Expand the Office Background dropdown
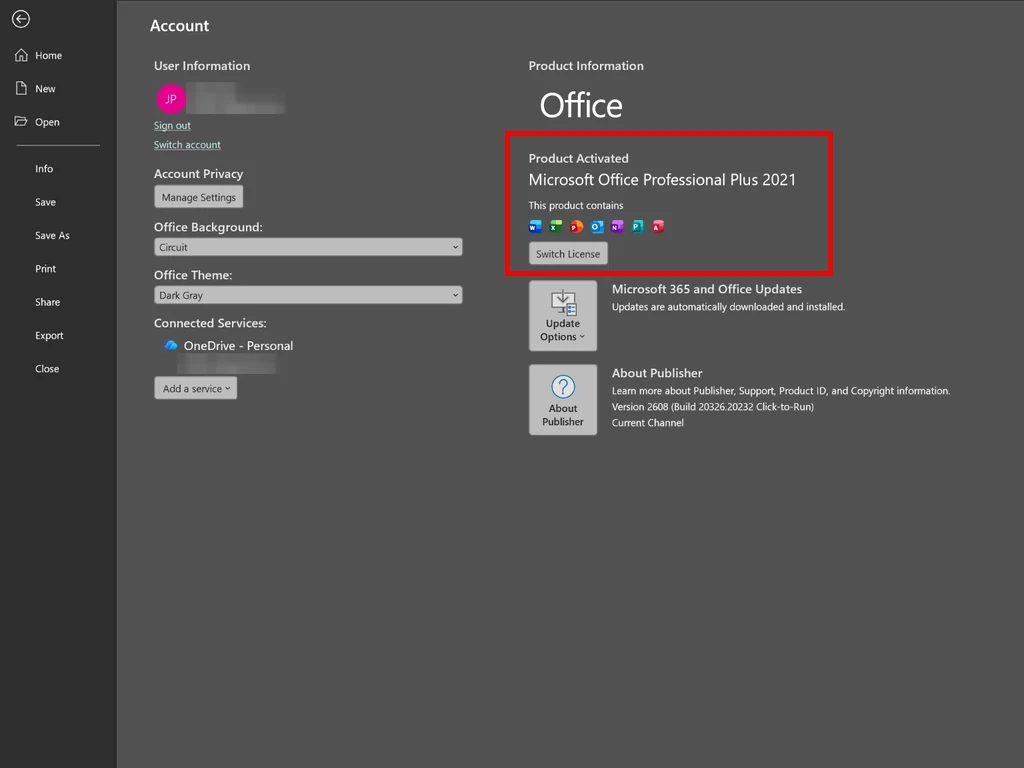 click(308, 247)
